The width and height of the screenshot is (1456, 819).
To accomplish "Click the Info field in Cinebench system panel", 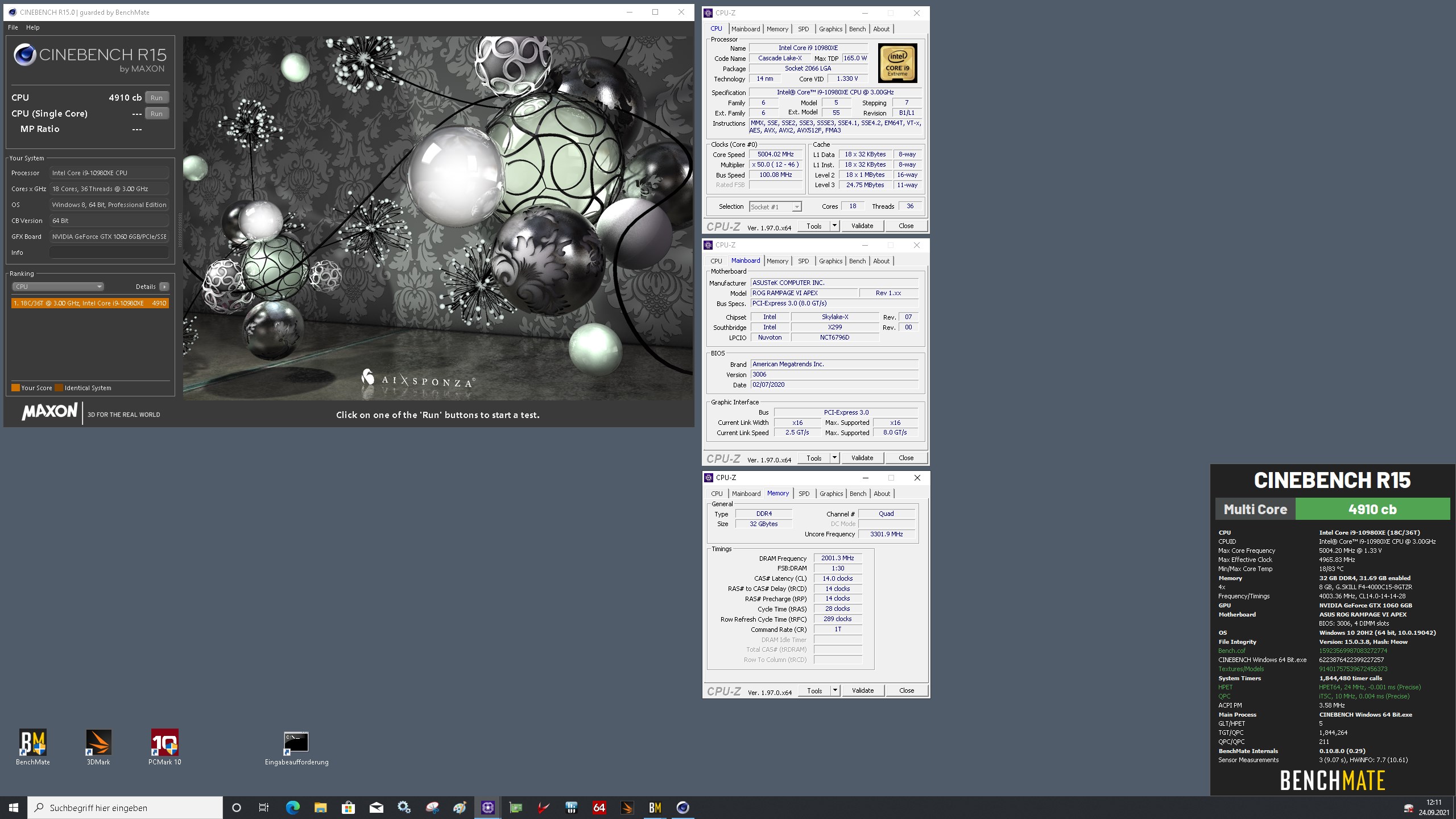I will coord(109,253).
